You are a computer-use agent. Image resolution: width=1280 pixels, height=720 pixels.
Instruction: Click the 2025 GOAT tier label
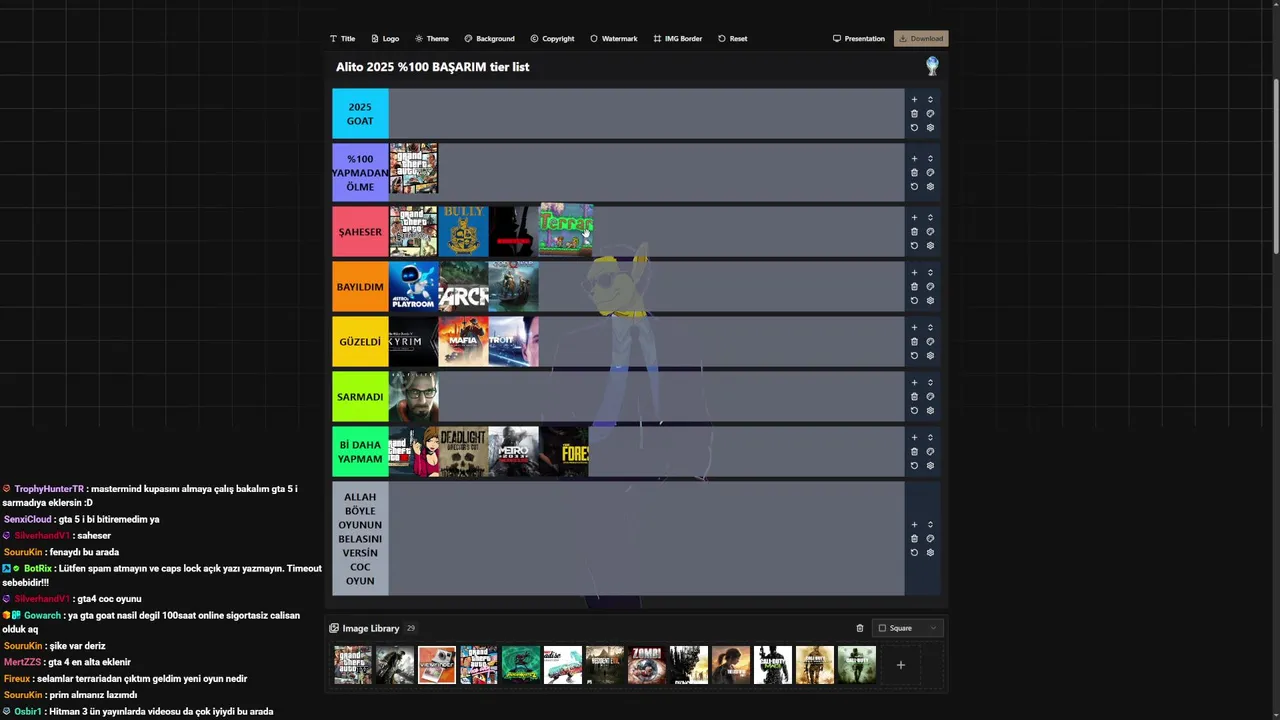[x=360, y=114]
